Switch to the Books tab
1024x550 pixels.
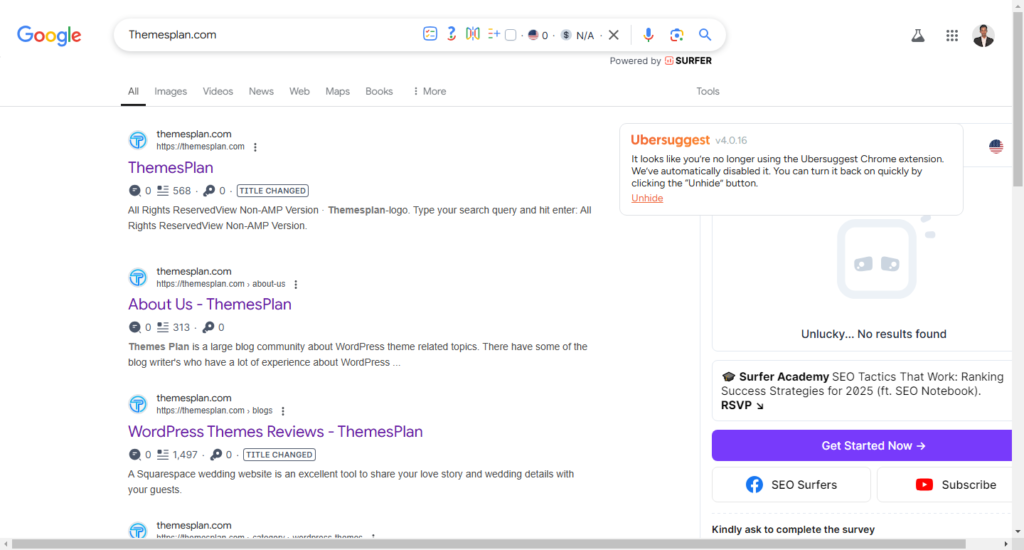pyautogui.click(x=379, y=91)
